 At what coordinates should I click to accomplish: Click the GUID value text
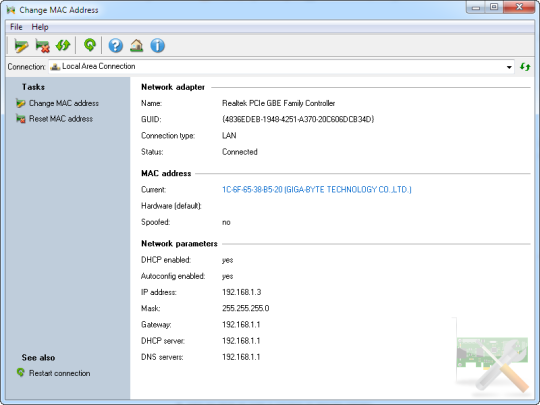click(298, 119)
